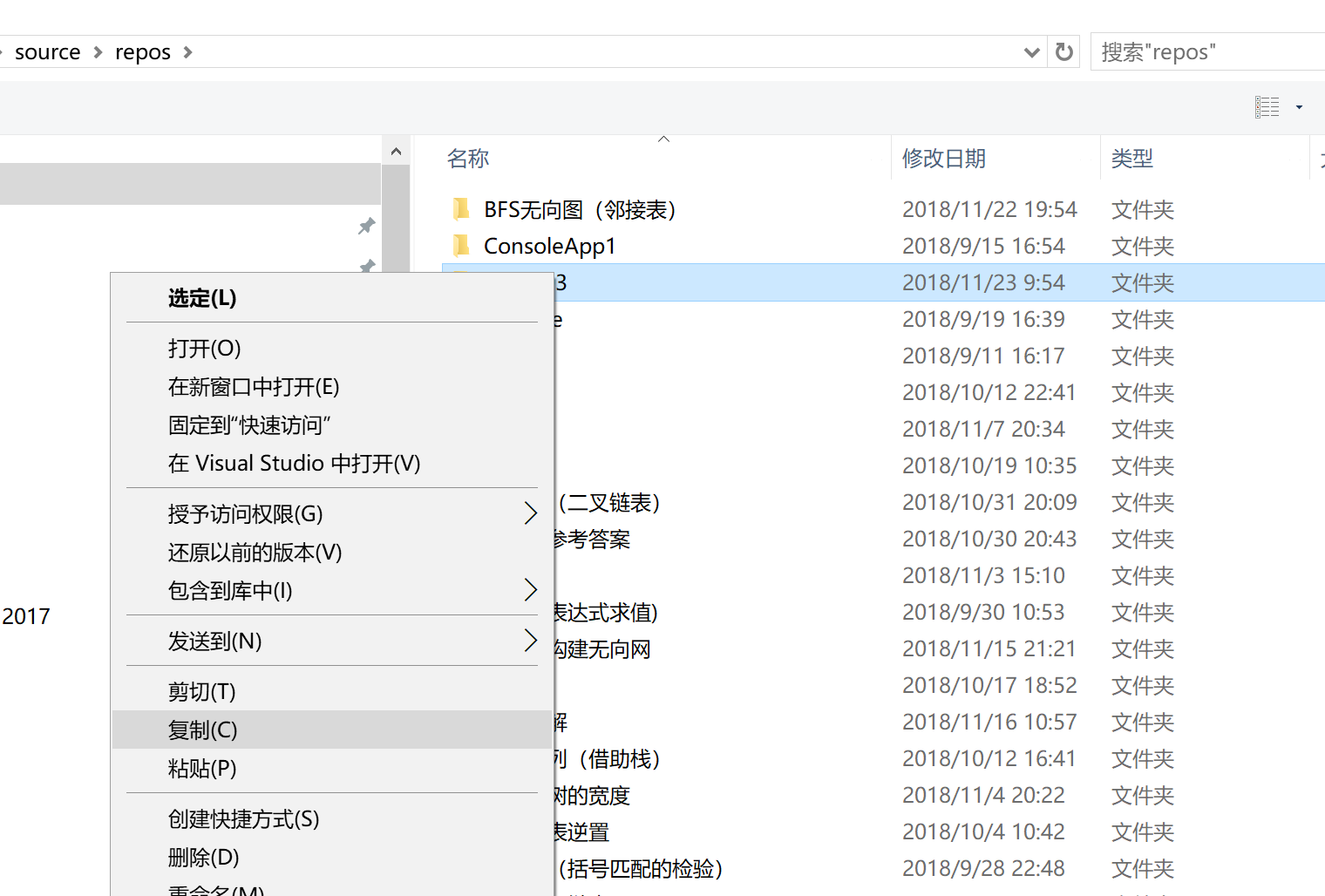
Task: Select the ConsoleApp1 folder name
Action: (549, 247)
